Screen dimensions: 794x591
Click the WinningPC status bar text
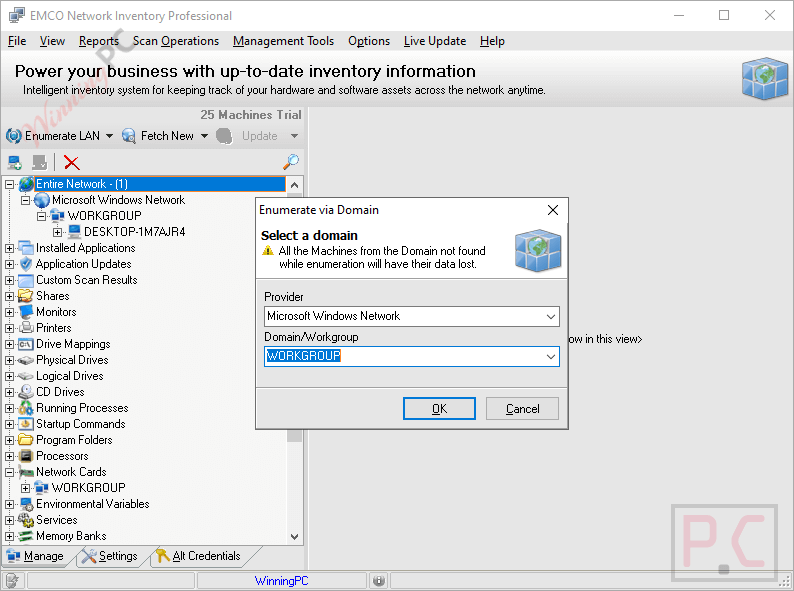click(x=282, y=581)
